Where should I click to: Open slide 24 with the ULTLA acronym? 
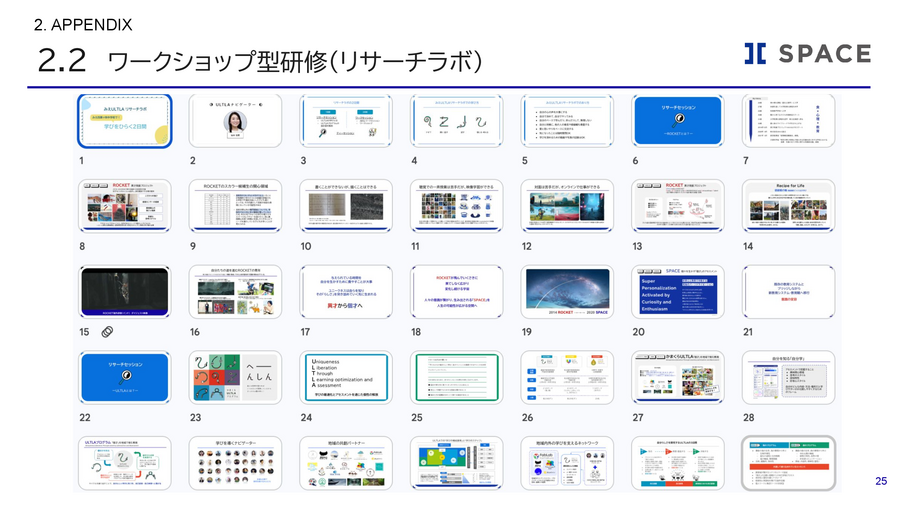click(x=345, y=377)
